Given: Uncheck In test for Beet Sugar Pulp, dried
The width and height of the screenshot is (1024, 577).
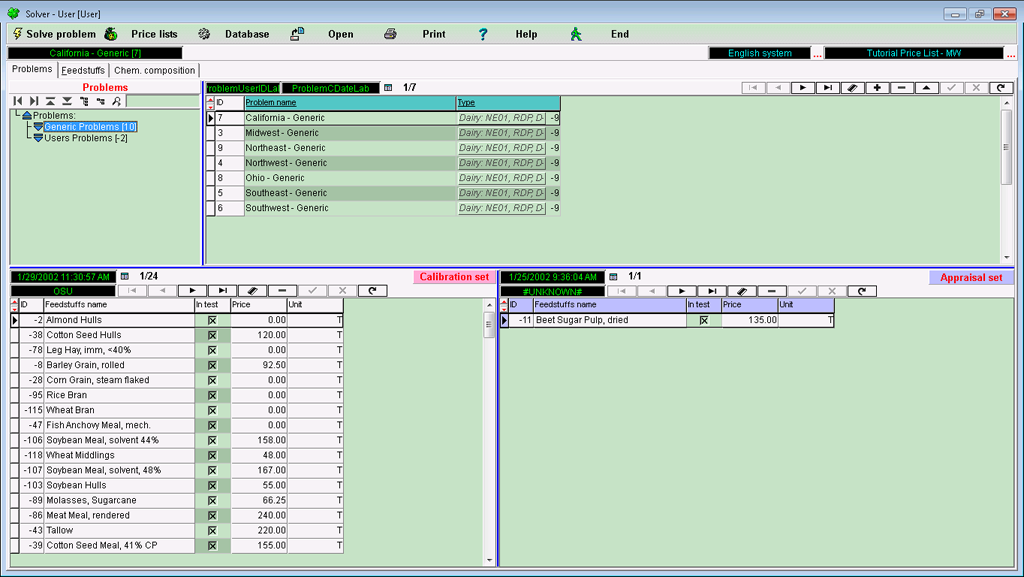Looking at the screenshot, I should tap(704, 320).
